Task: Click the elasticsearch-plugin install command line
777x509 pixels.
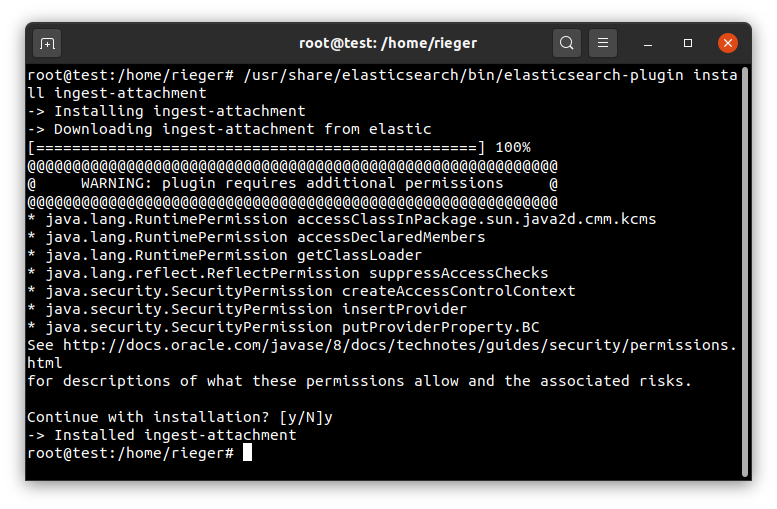Action: 382,84
